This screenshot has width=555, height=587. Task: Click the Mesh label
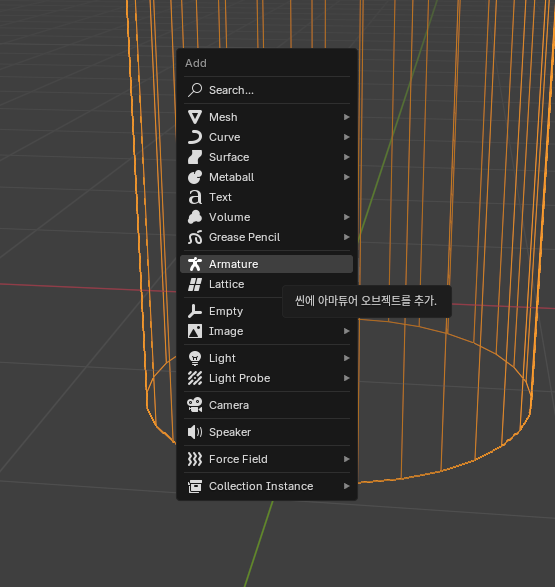[223, 118]
